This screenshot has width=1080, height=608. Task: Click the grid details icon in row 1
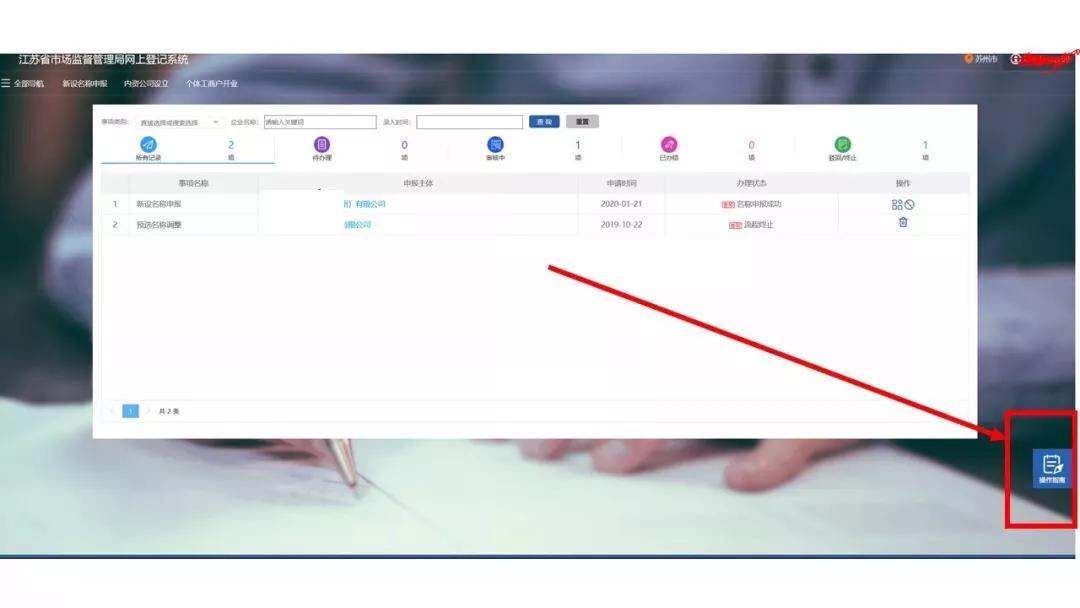pos(897,205)
